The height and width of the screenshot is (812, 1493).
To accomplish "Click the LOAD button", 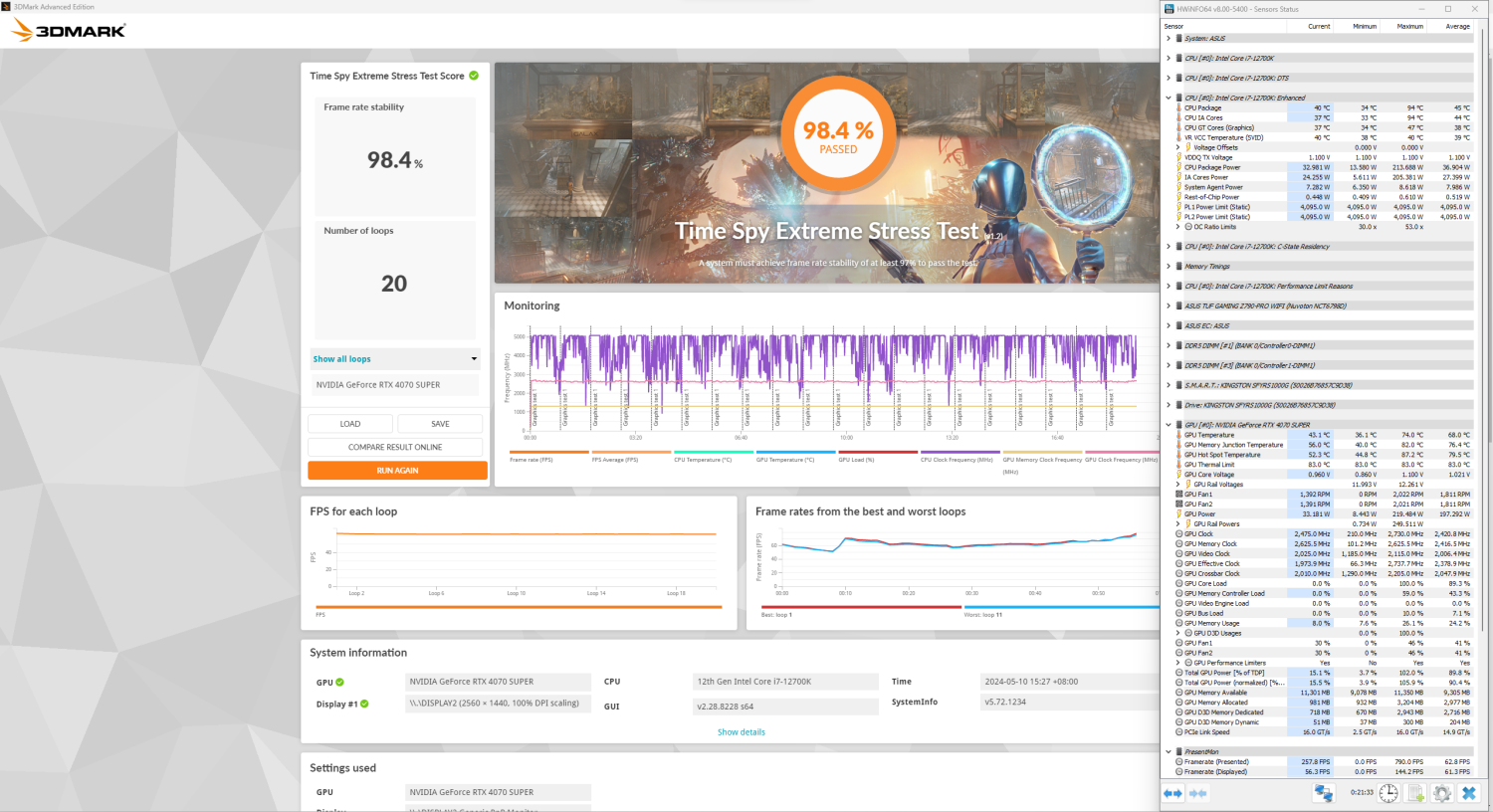I will (x=350, y=424).
